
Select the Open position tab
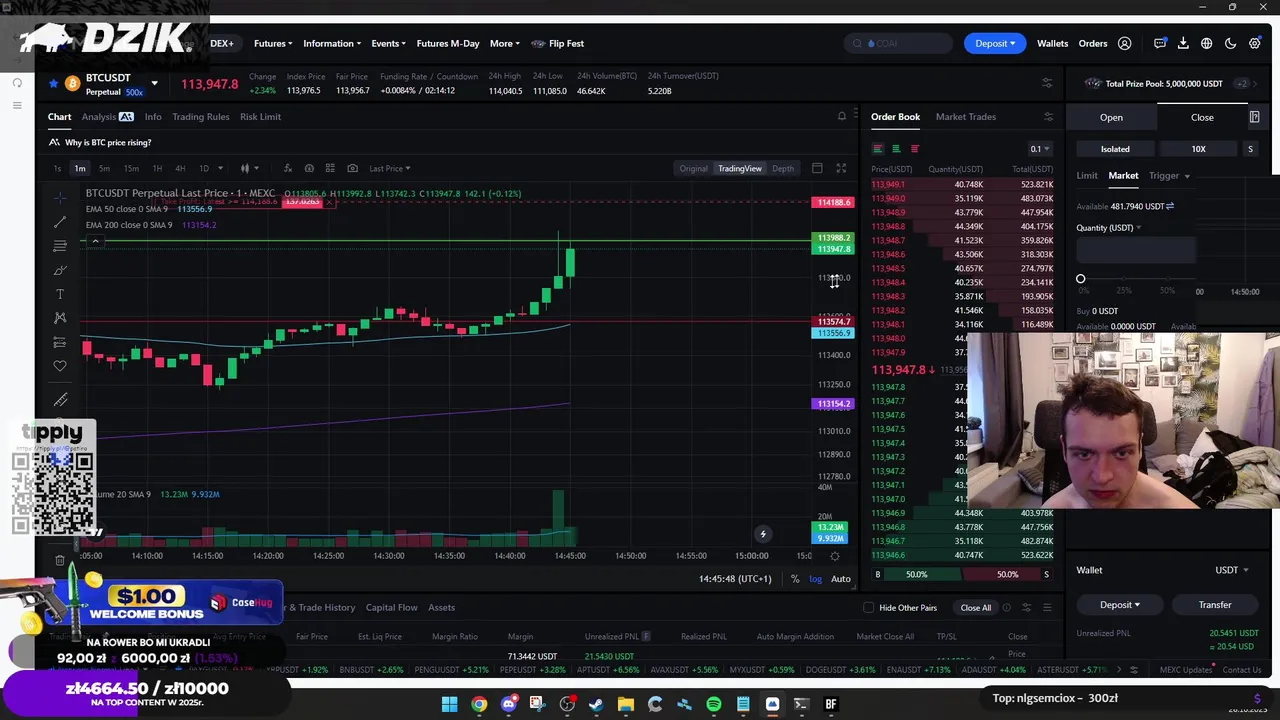[1111, 118]
